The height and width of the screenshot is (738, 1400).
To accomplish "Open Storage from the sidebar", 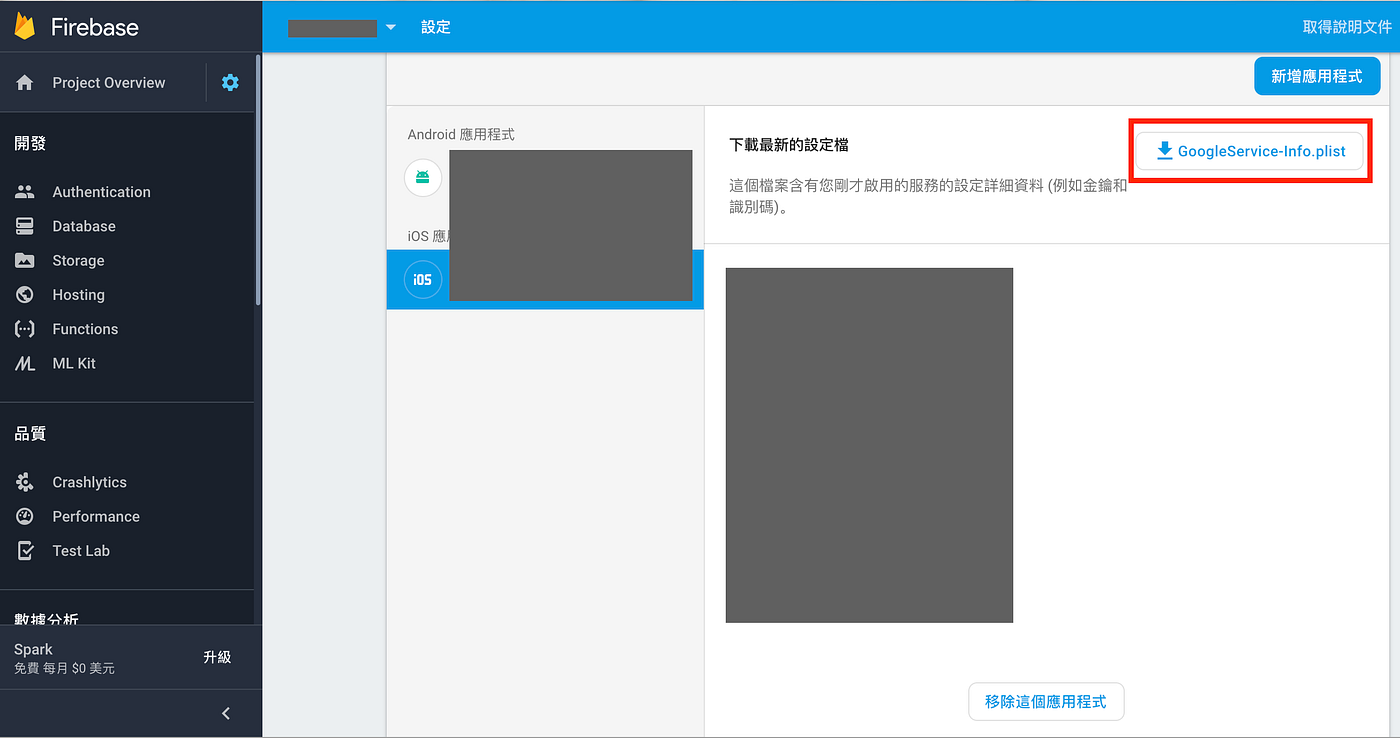I will click(77, 260).
